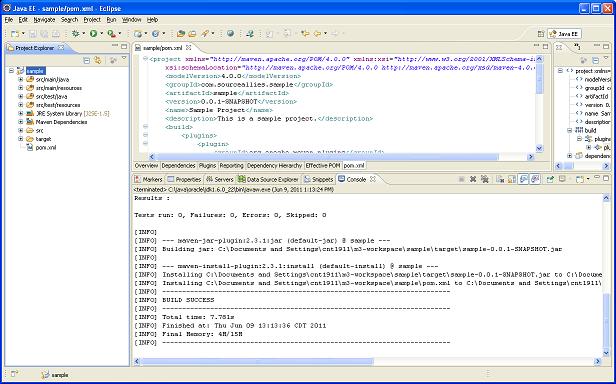Viewport: 616px width, 384px height.
Task: Toggle Show Console on Standard Error Changes
Action: pyautogui.click(x=535, y=179)
